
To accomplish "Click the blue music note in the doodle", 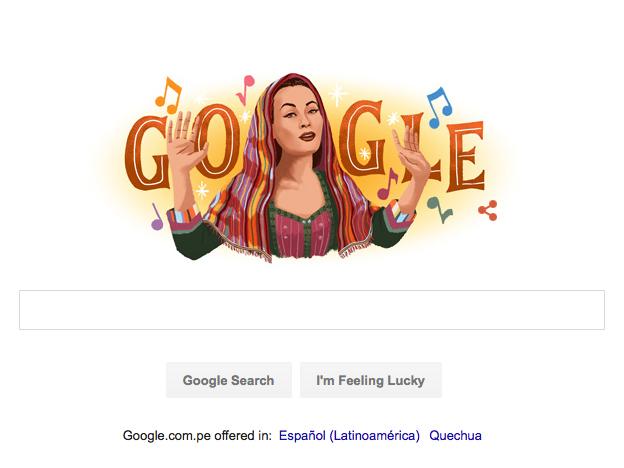I will 439,107.
